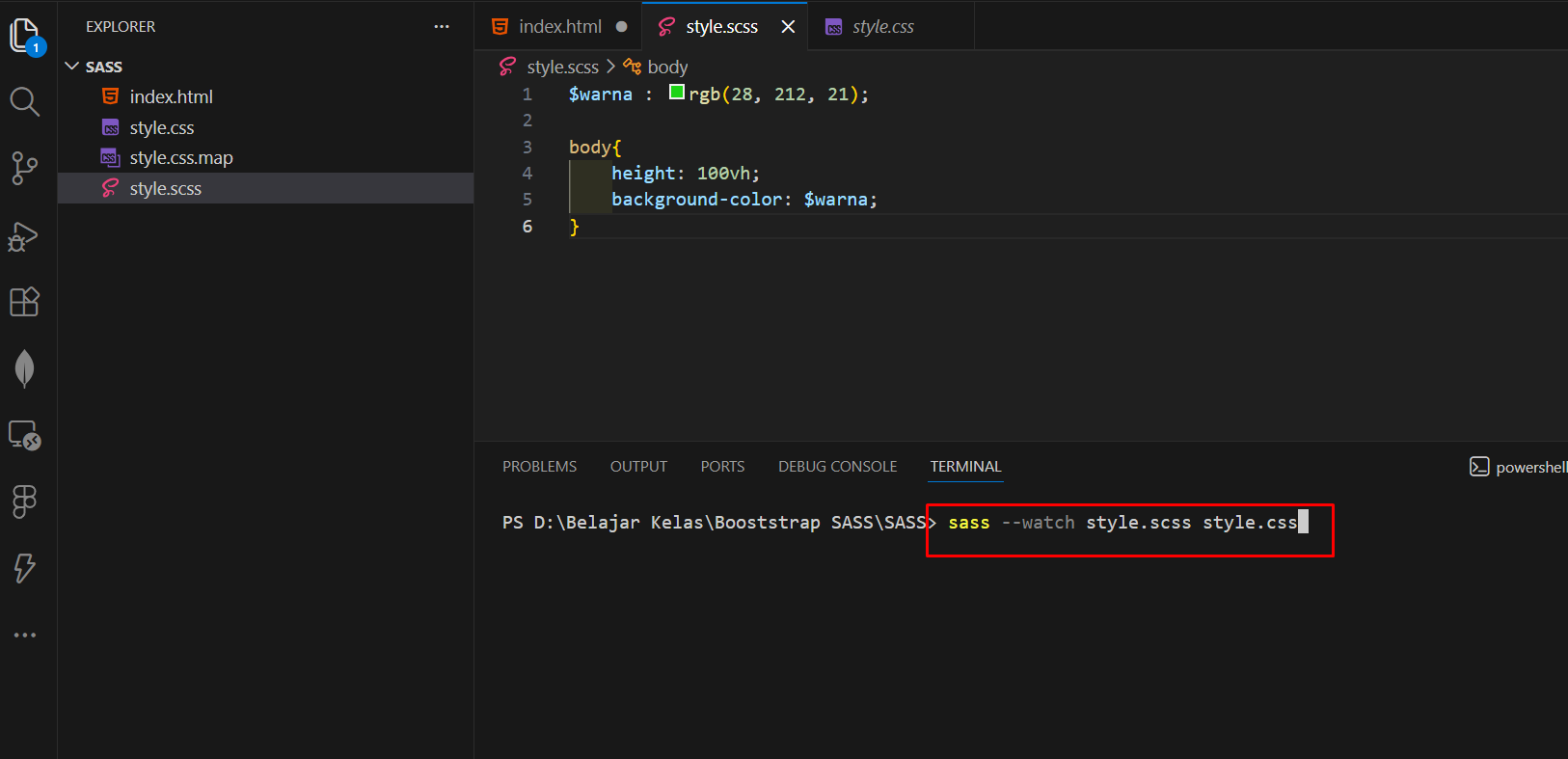Click style.scss in the breadcrumb
Screen dimensions: 1568x759
point(562,67)
